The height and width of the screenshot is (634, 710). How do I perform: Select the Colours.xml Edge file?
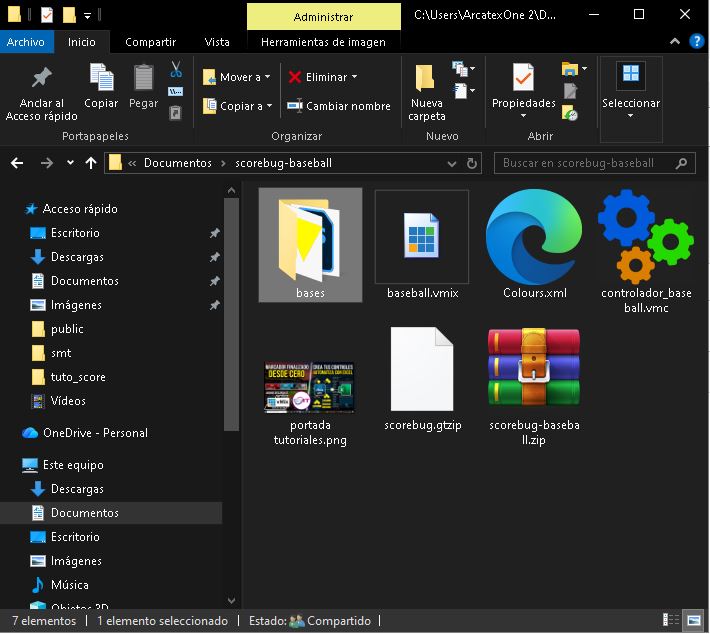tap(534, 245)
